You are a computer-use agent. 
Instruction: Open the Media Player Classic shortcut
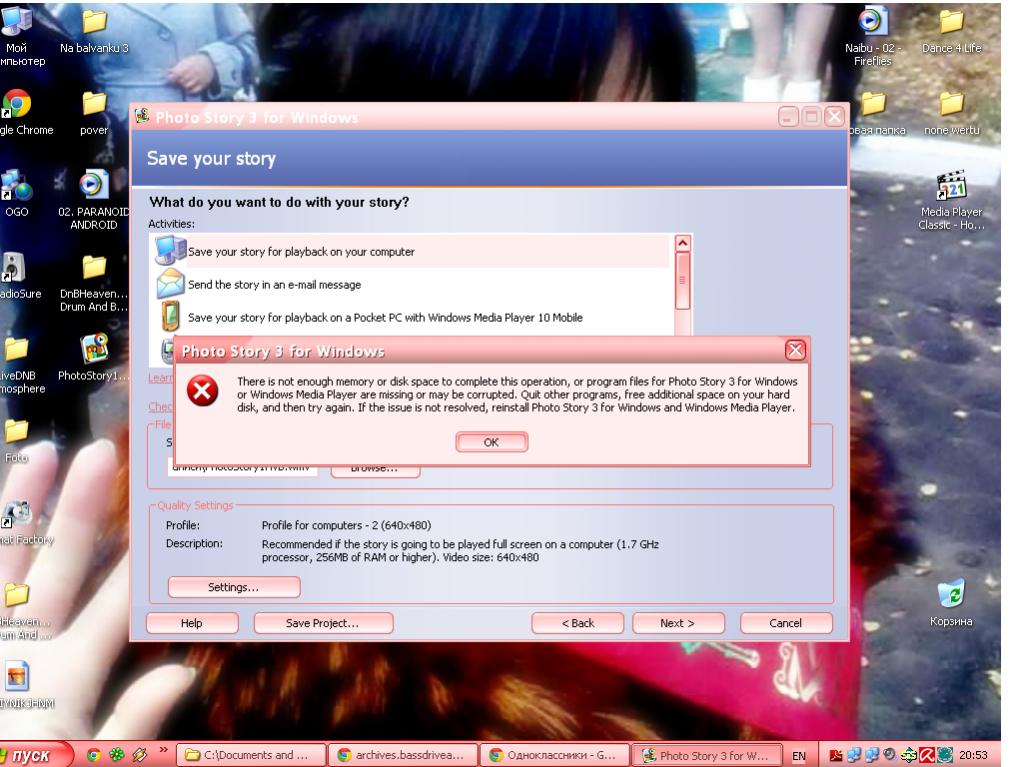(x=951, y=201)
